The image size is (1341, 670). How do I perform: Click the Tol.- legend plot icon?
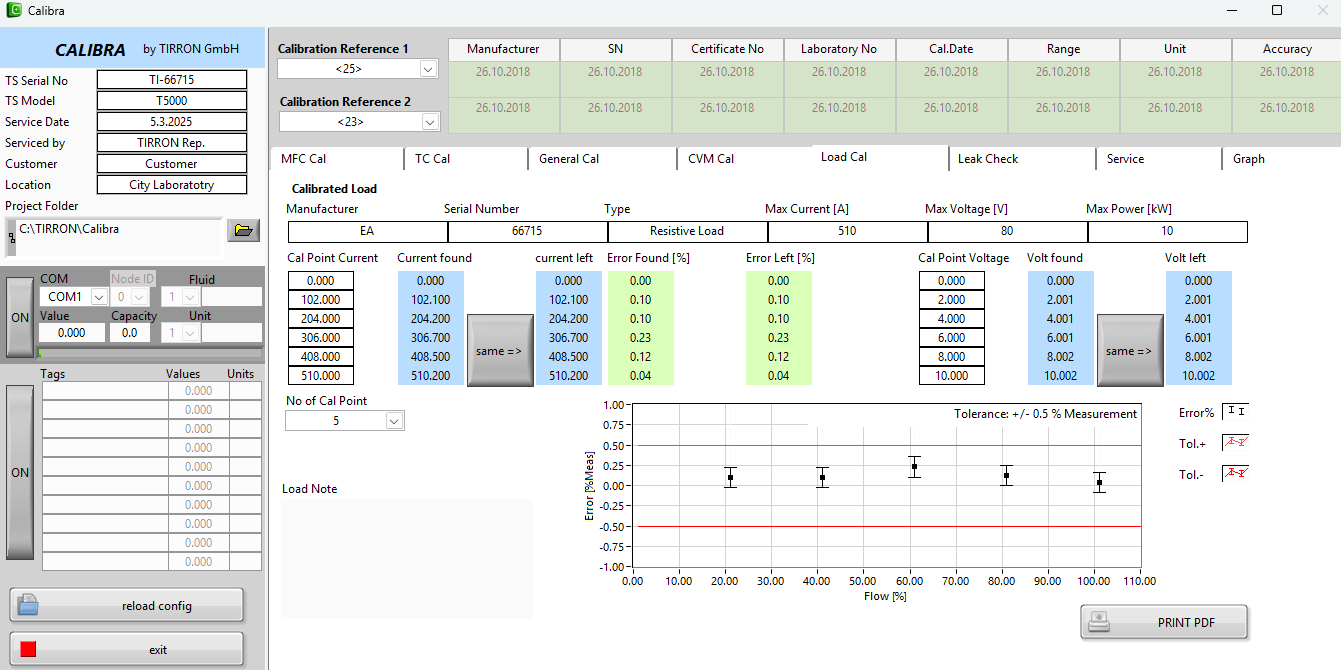[1236, 473]
